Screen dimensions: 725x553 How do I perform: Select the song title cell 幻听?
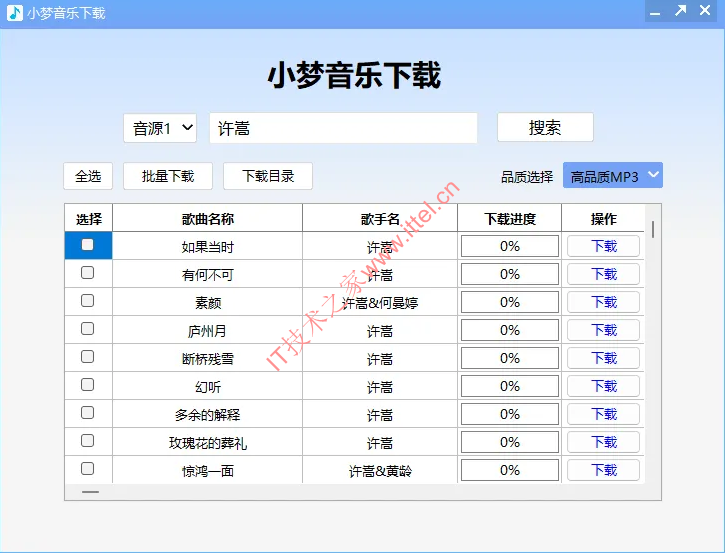pyautogui.click(x=208, y=386)
